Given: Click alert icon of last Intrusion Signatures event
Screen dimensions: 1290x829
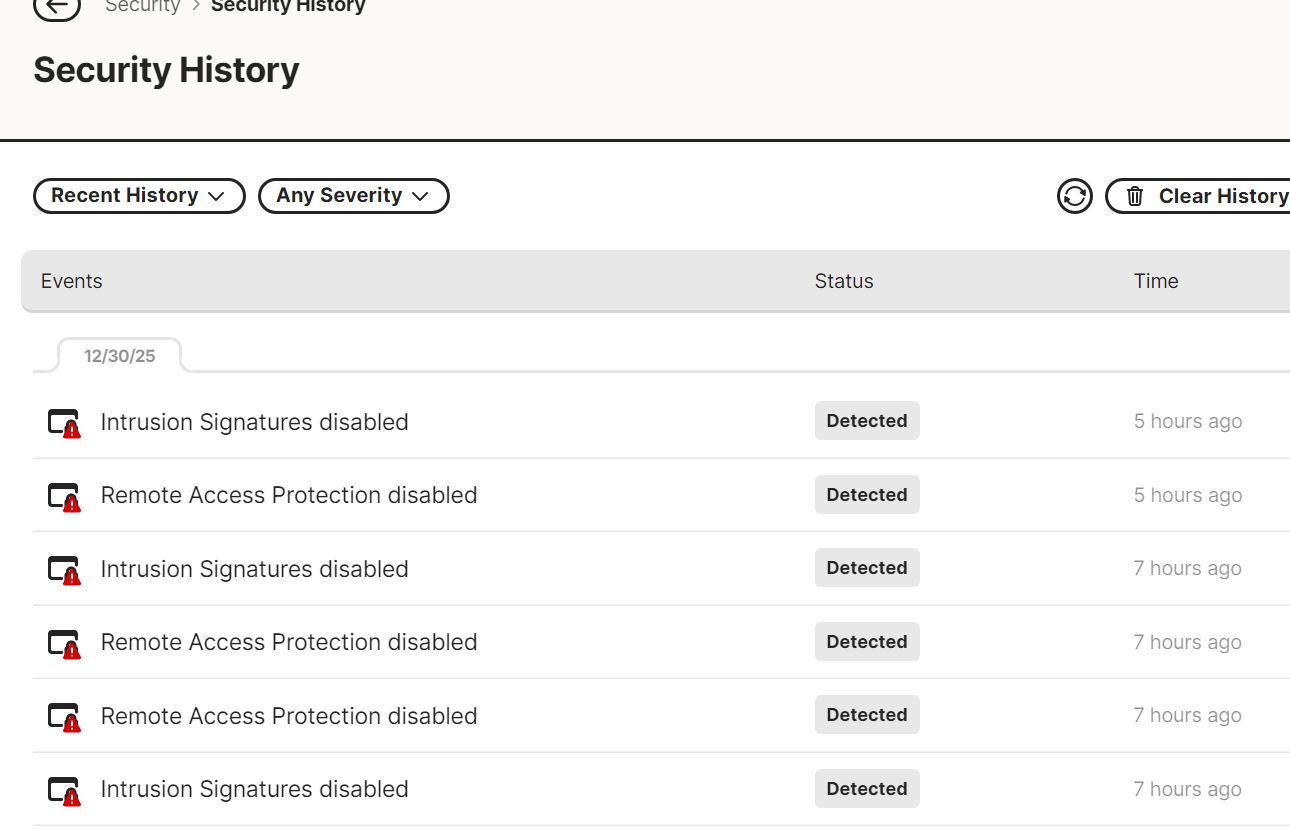Looking at the screenshot, I should point(65,790).
